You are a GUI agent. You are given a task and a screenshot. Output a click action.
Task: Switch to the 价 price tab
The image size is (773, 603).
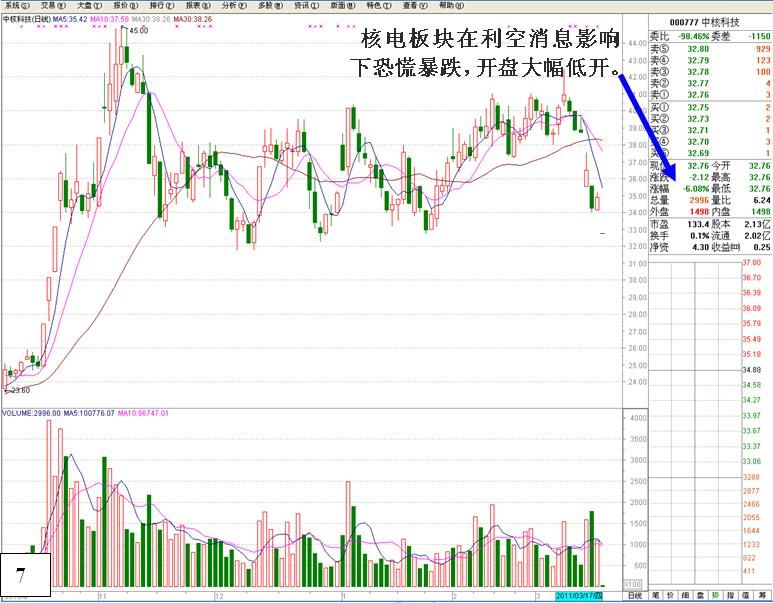tap(670, 596)
